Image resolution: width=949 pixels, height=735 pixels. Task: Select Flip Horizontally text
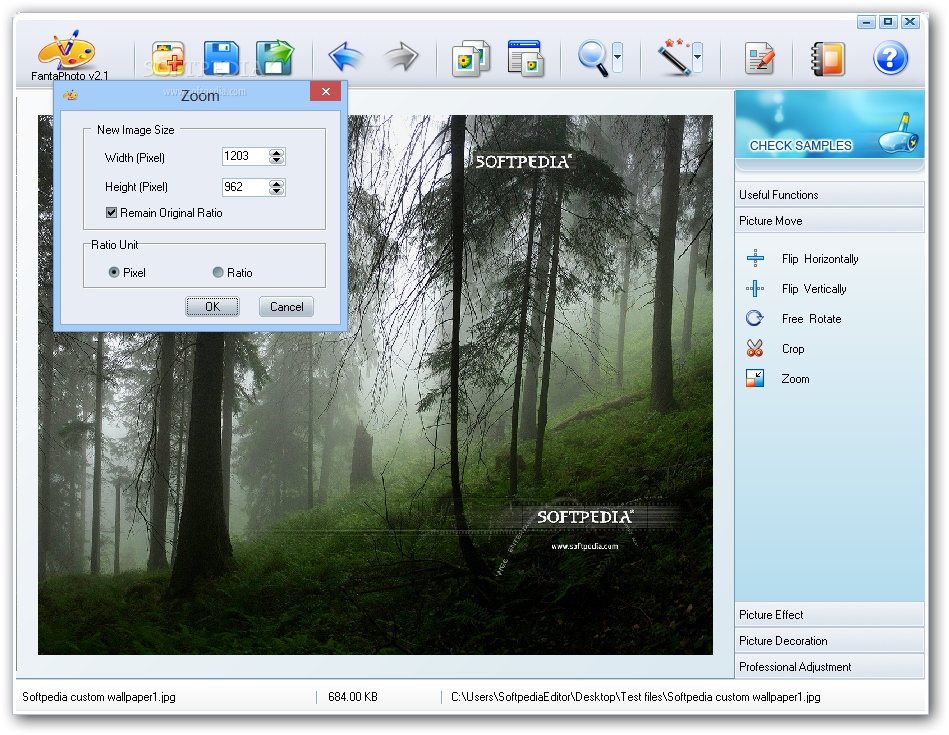coord(819,259)
